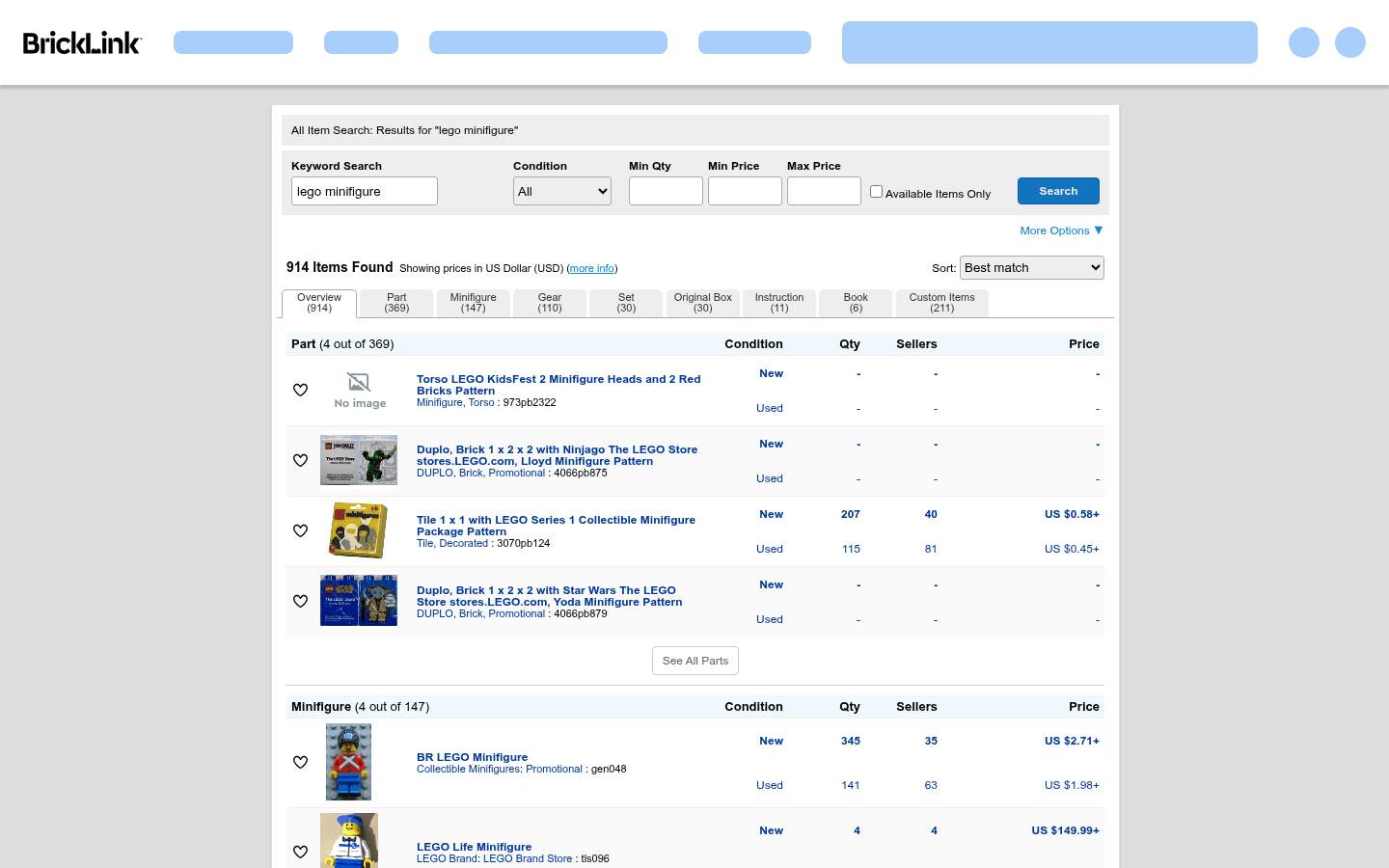Add Torso LEGO KidsFest item to wishlist heart
1389x868 pixels.
tap(300, 391)
